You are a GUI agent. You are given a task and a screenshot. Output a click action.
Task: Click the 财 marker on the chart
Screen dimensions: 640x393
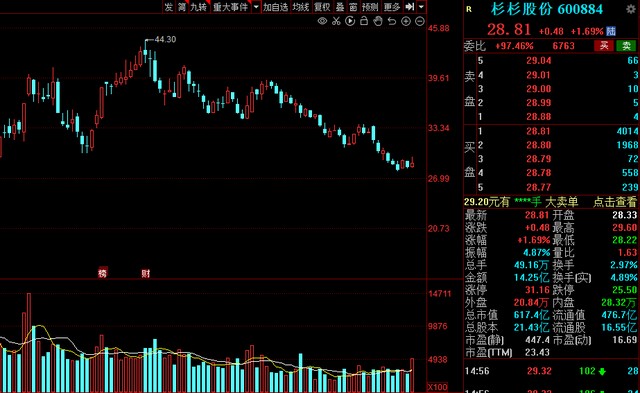[x=146, y=273]
